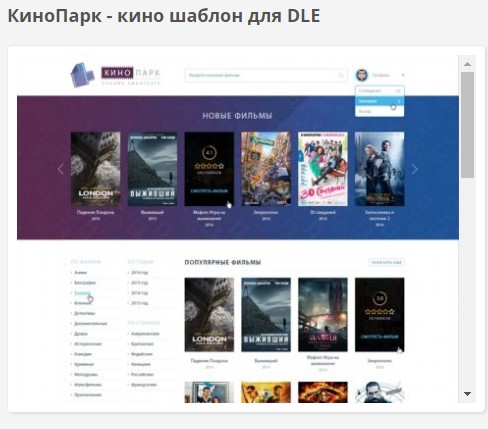This screenshot has height=429, width=488.
Task: Show previous films with carousel left arrow
Action: (x=60, y=169)
